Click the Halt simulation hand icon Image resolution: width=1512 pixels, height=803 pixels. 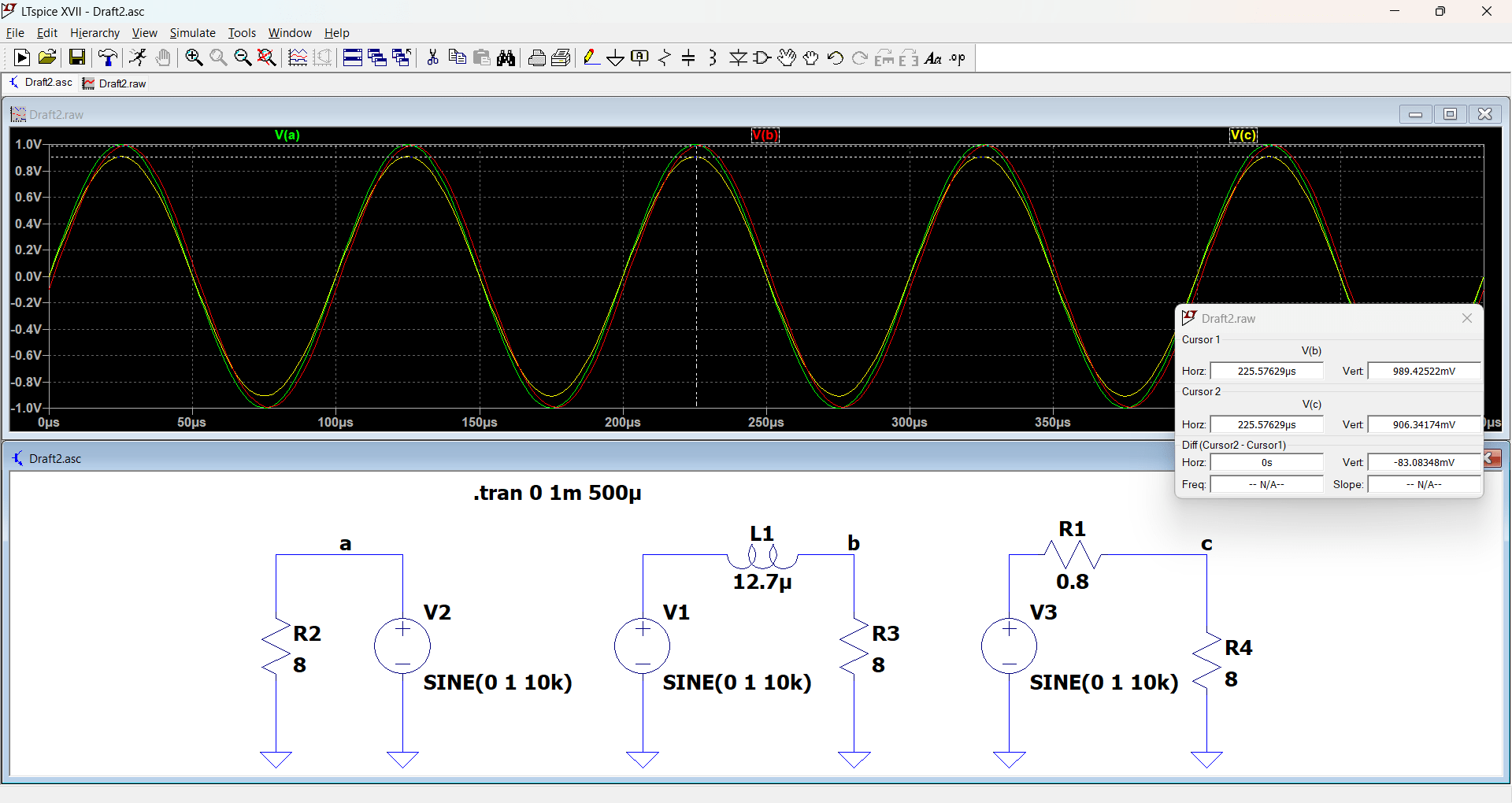pos(163,57)
